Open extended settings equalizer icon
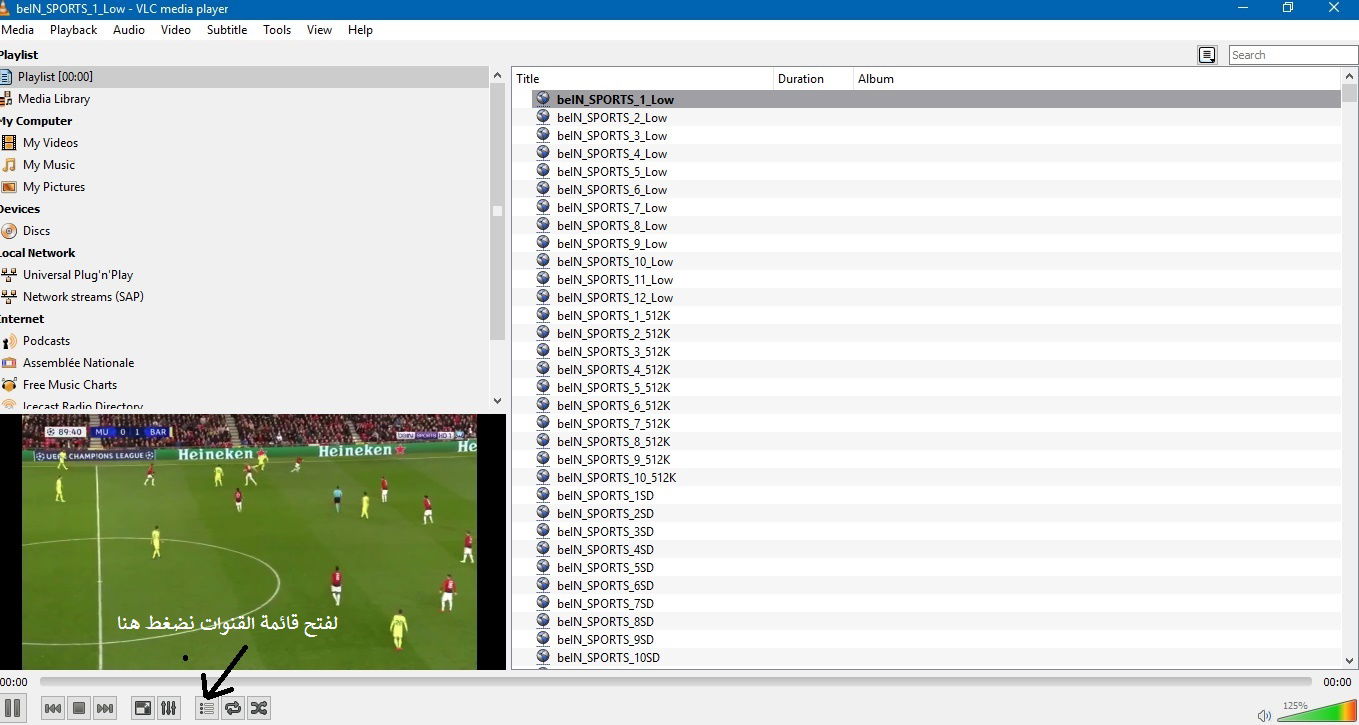Viewport: 1359px width, 725px height. [x=169, y=708]
